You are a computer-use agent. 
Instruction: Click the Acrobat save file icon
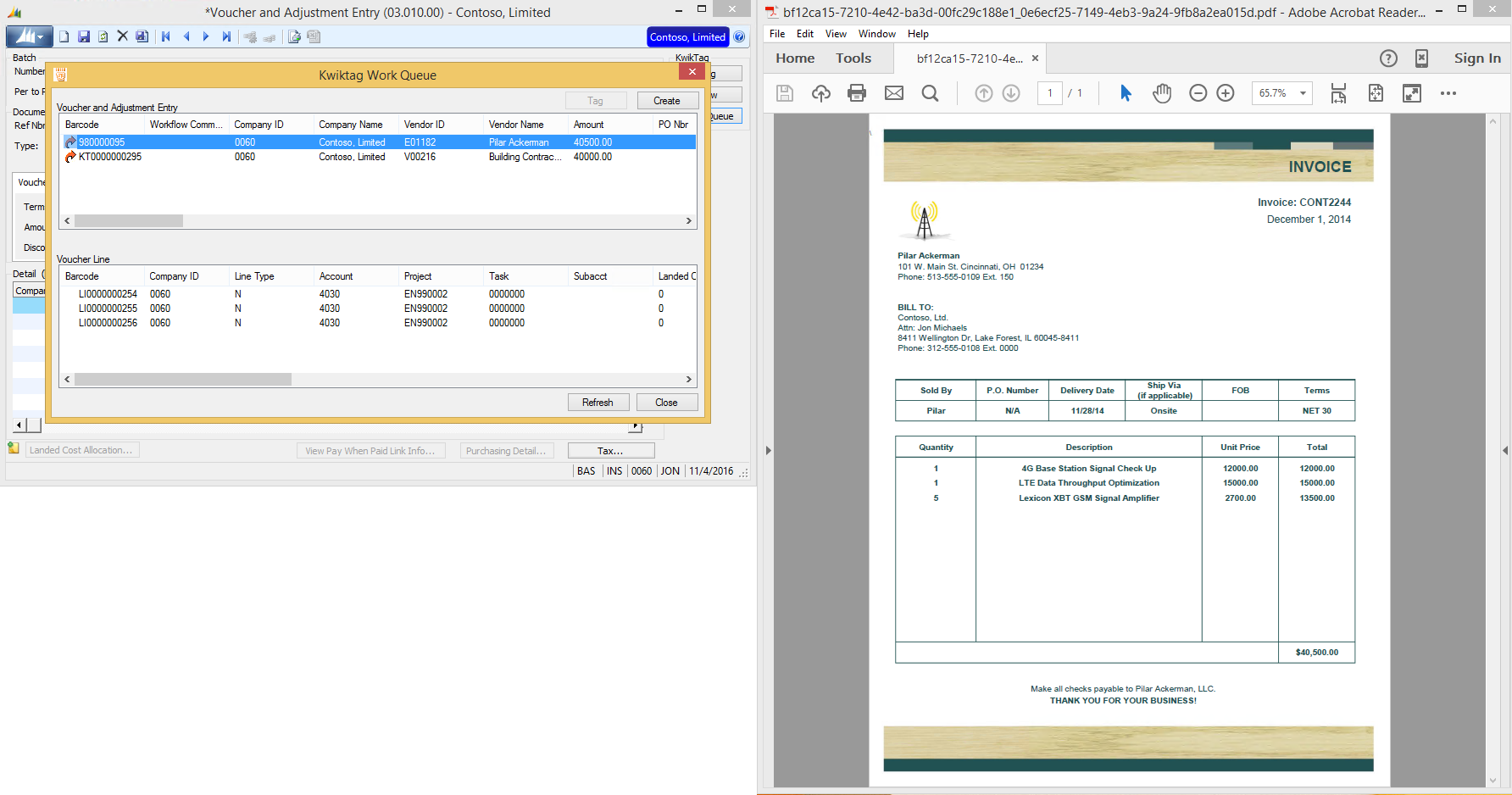pos(785,93)
